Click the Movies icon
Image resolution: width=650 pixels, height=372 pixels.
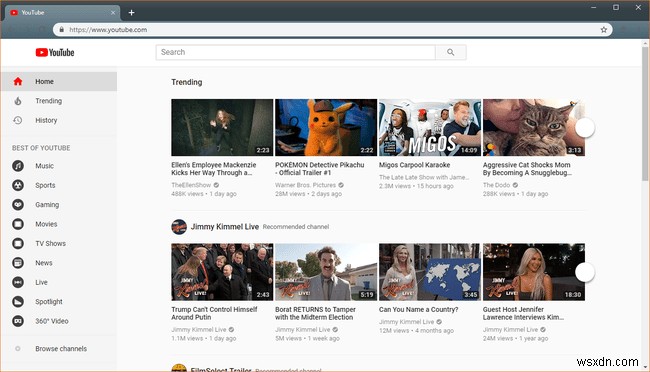(18, 224)
